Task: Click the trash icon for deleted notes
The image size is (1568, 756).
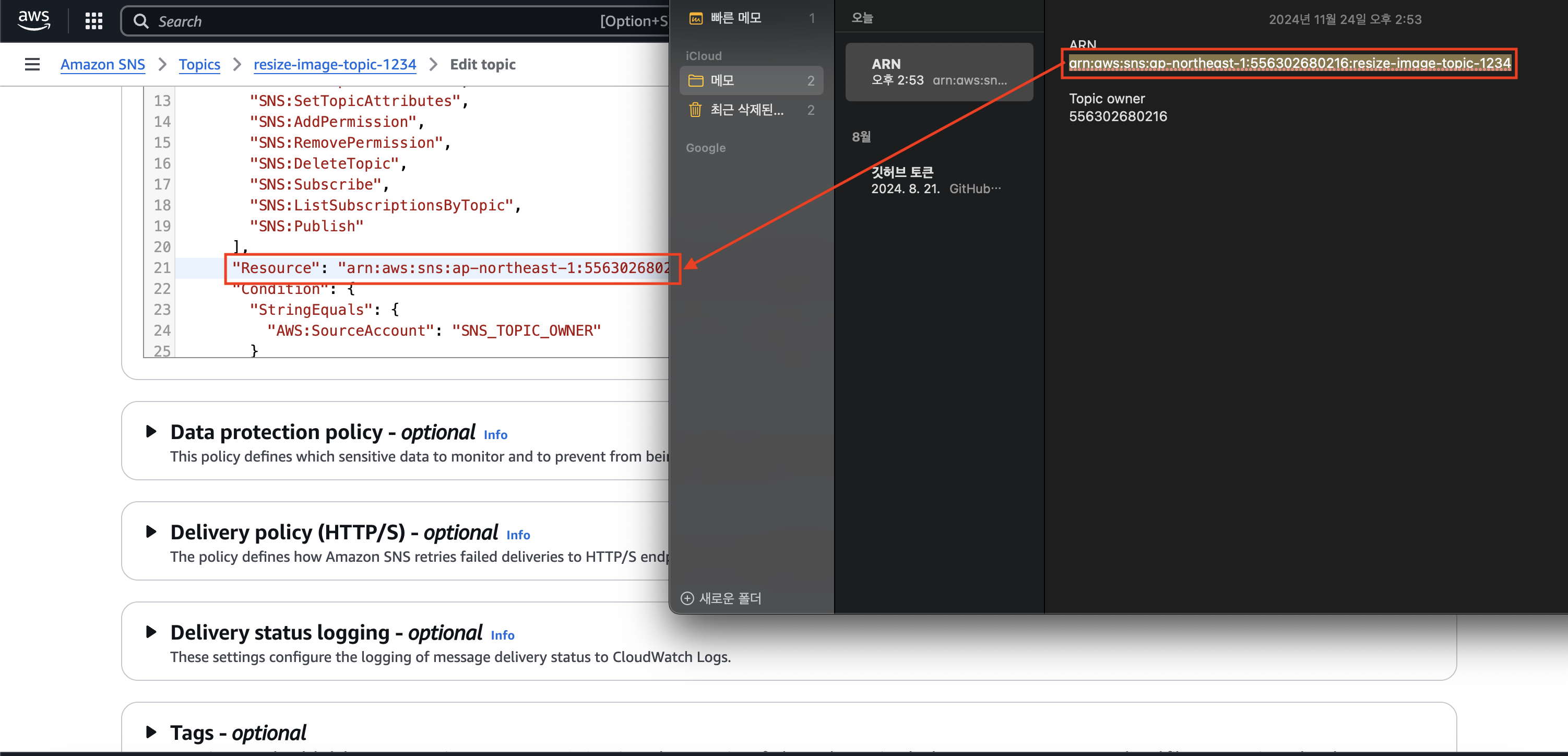Action: (695, 110)
